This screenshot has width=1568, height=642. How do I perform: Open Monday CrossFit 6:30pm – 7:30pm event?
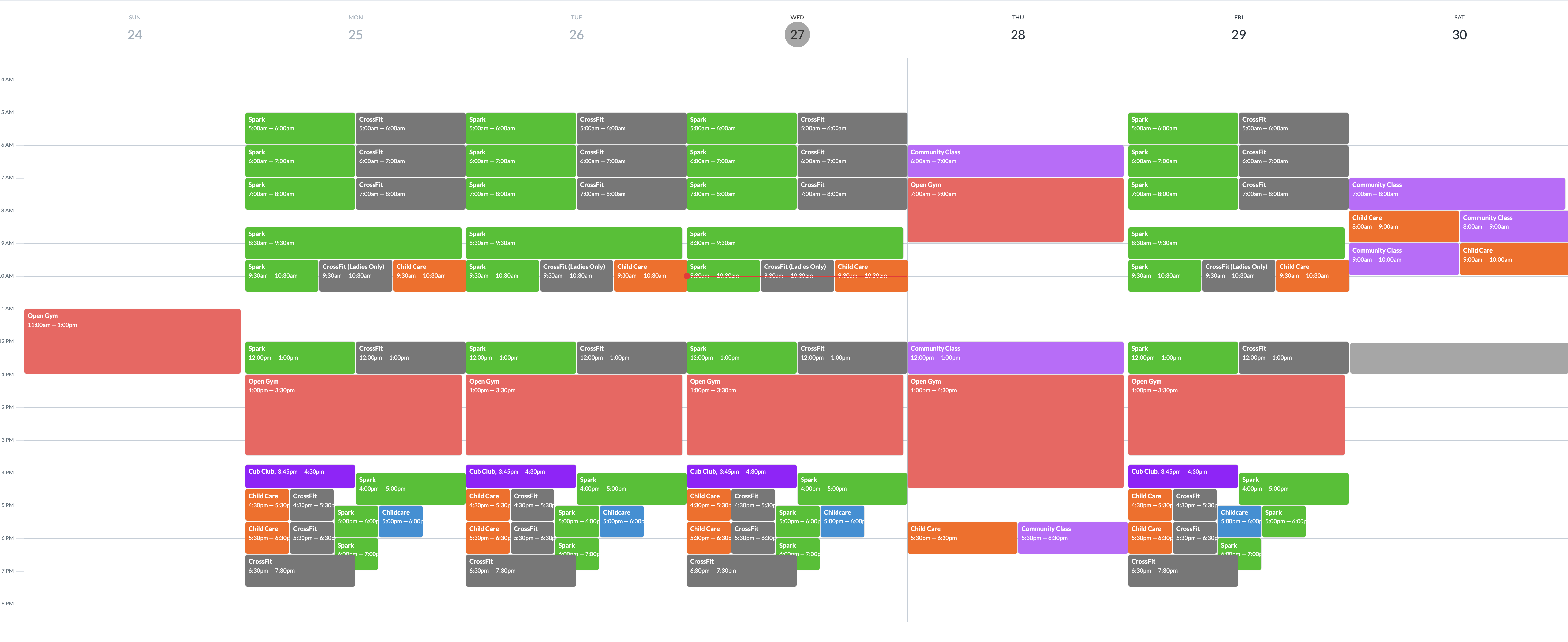(300, 571)
